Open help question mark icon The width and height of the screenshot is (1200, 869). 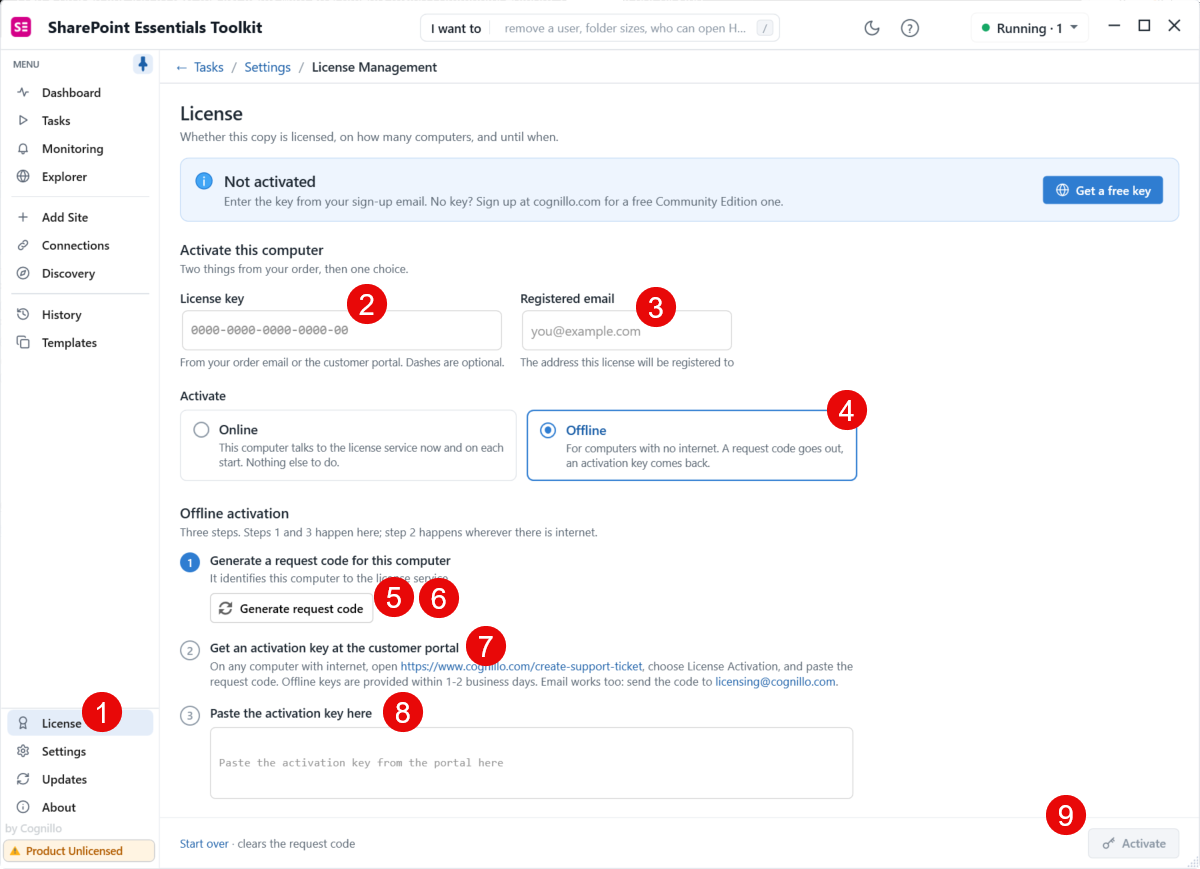click(x=910, y=28)
